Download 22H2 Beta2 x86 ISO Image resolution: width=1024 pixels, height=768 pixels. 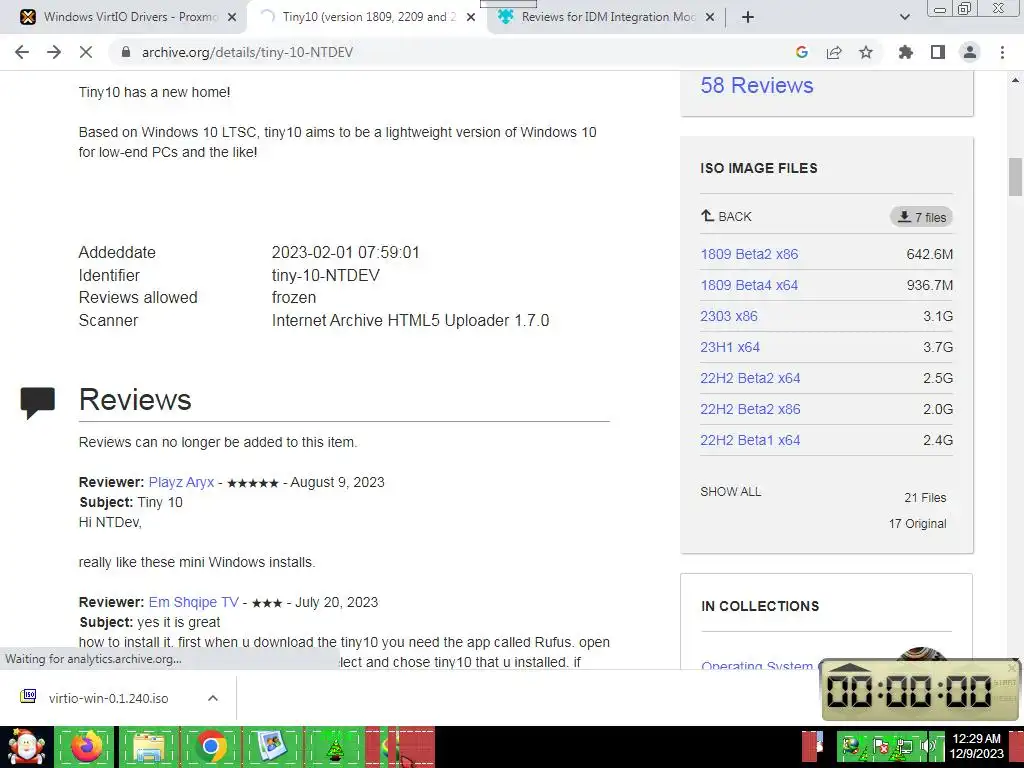750,409
